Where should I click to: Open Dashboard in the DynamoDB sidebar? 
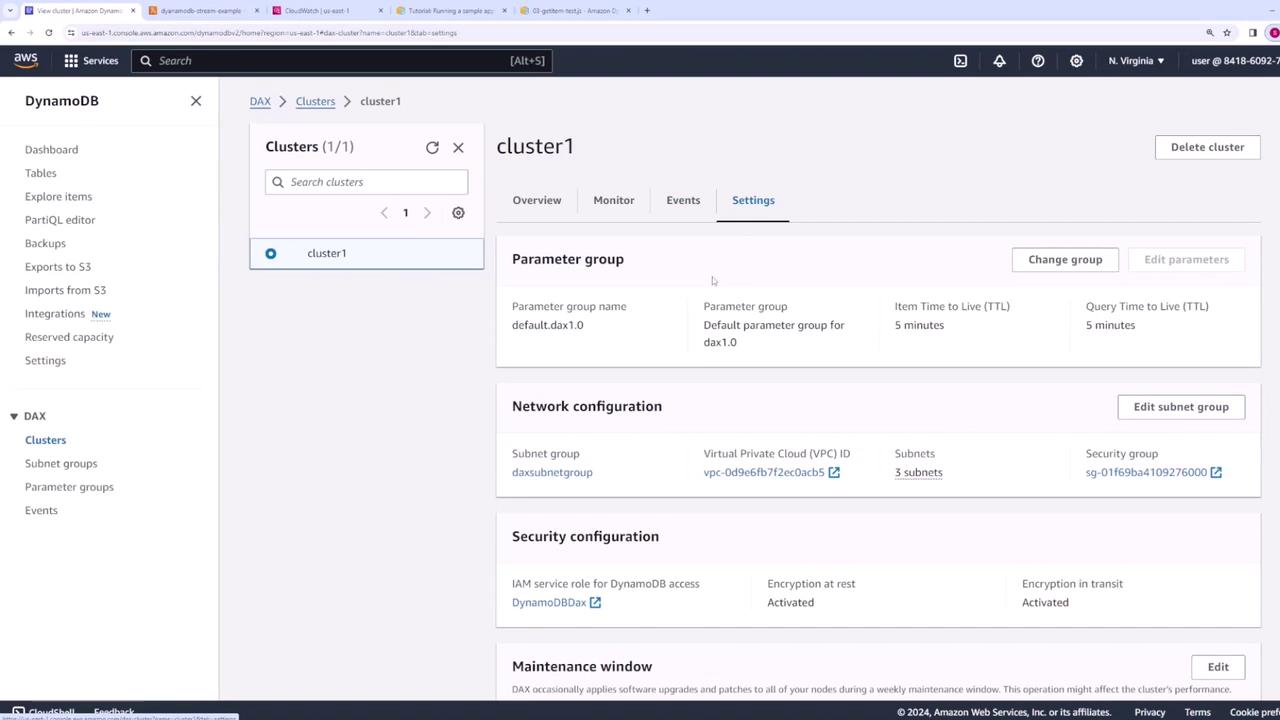(x=51, y=150)
